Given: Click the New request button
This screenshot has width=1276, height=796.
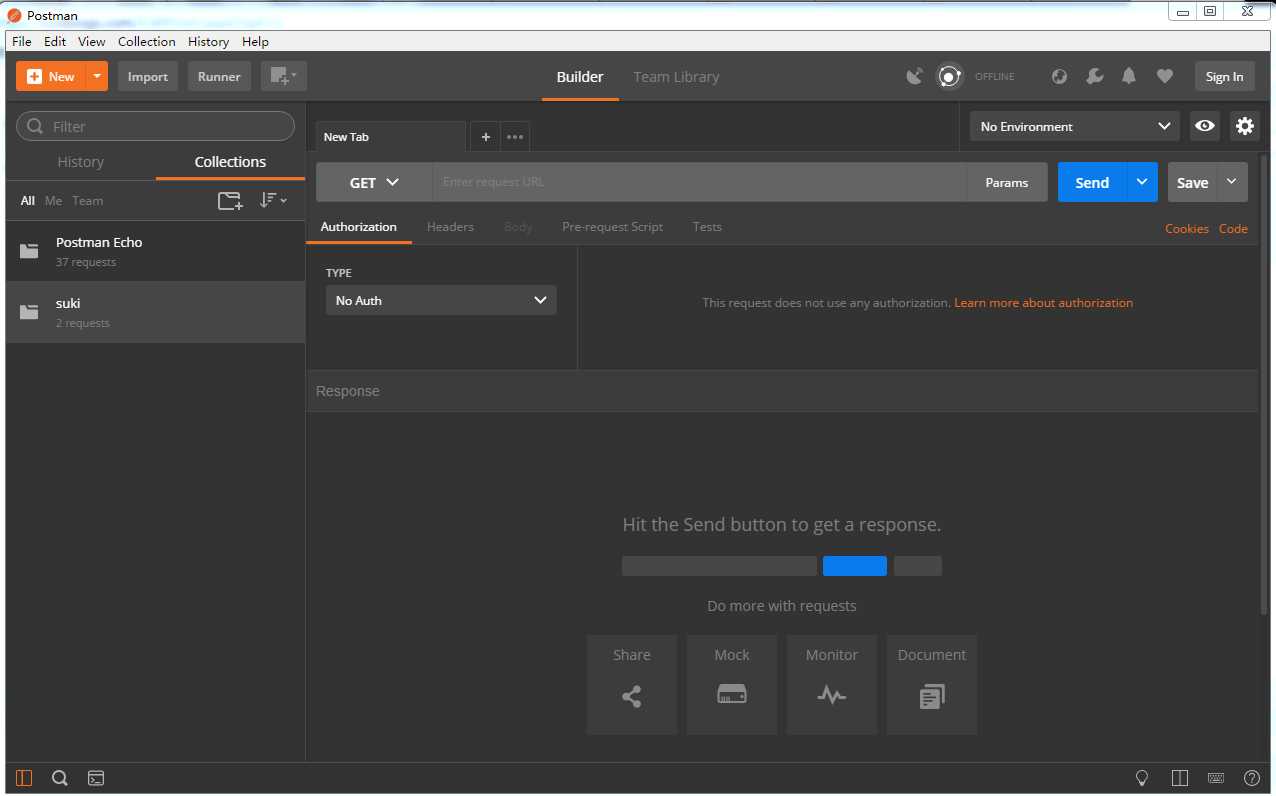Looking at the screenshot, I should point(51,77).
